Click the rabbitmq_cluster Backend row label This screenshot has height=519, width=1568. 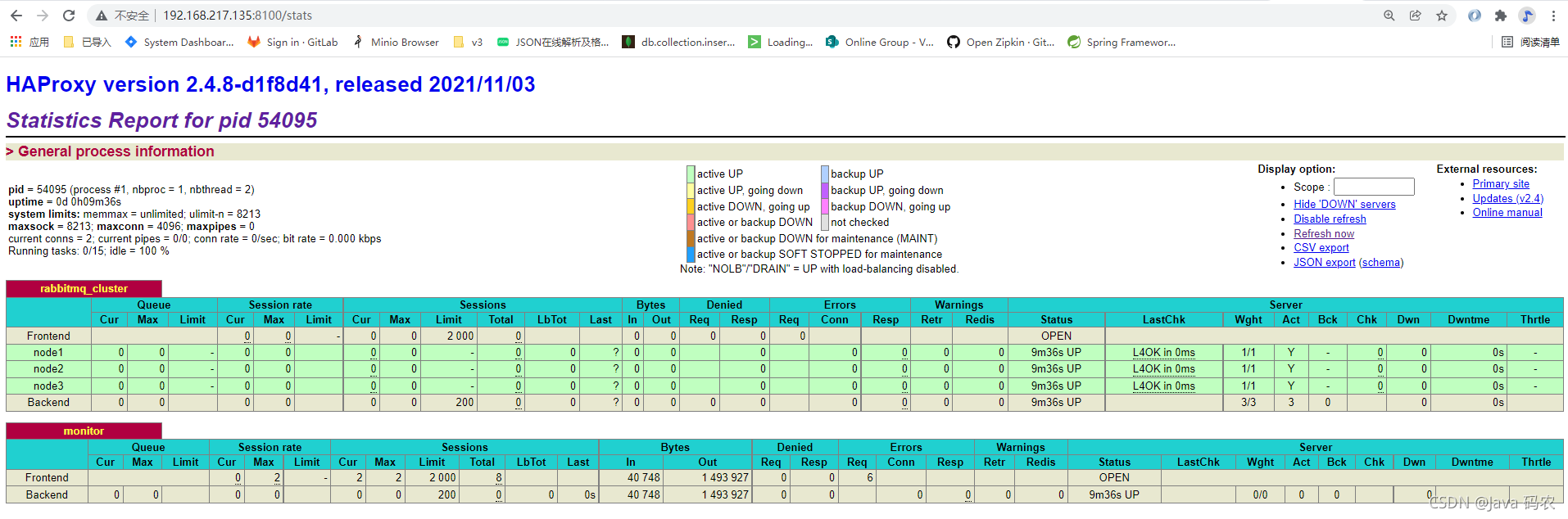pyautogui.click(x=48, y=403)
